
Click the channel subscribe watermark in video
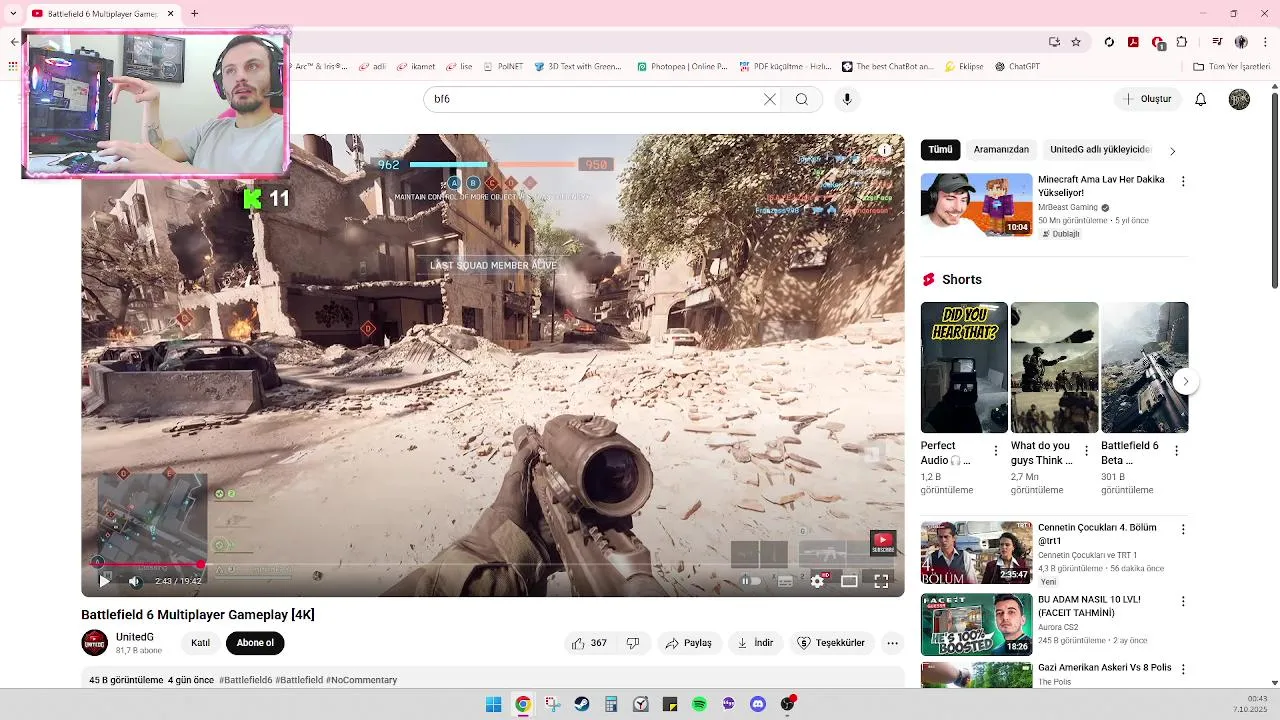click(x=882, y=543)
